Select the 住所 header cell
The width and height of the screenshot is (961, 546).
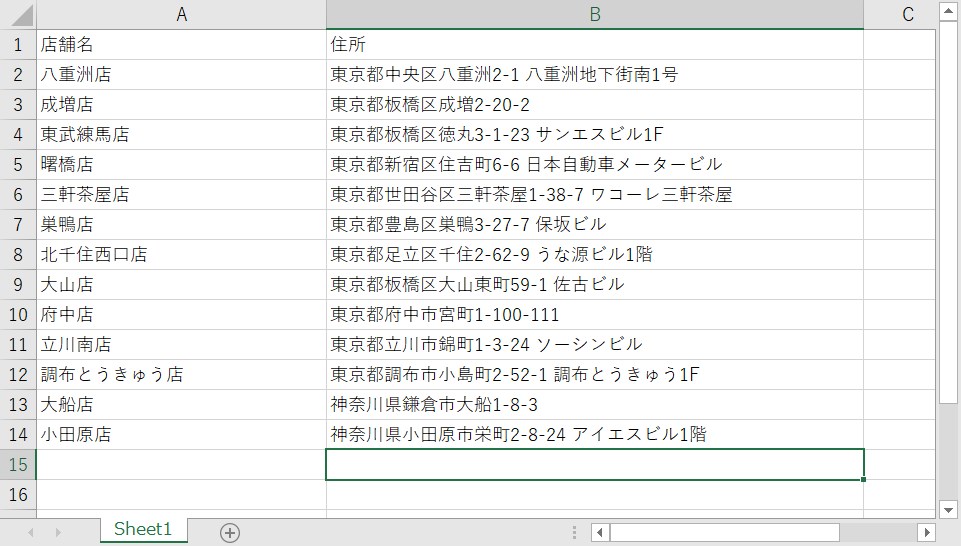[x=594, y=45]
